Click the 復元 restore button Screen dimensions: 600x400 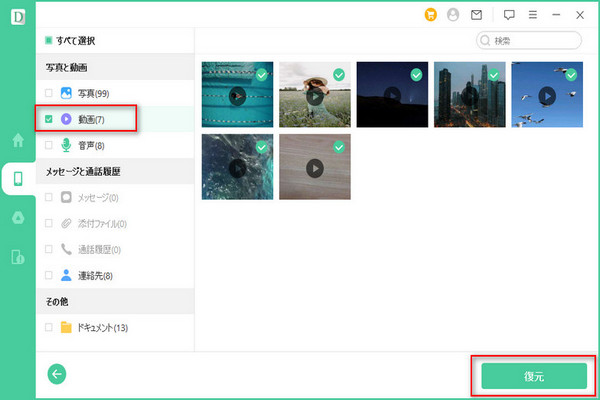click(x=533, y=375)
